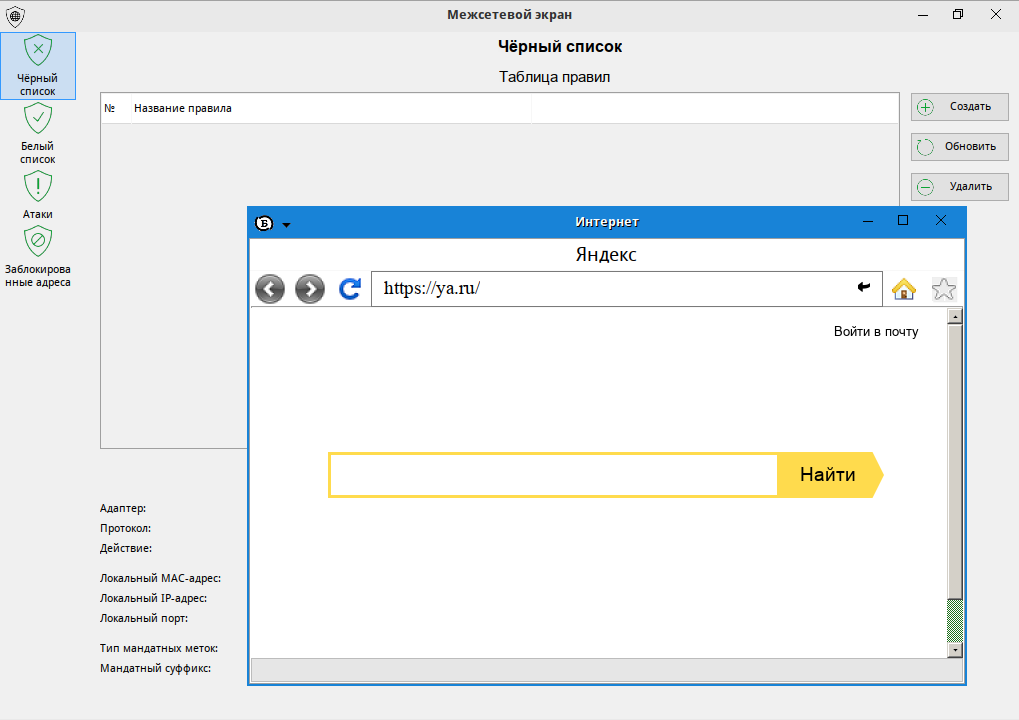Open the browser menu dropdown arrow

(x=286, y=225)
